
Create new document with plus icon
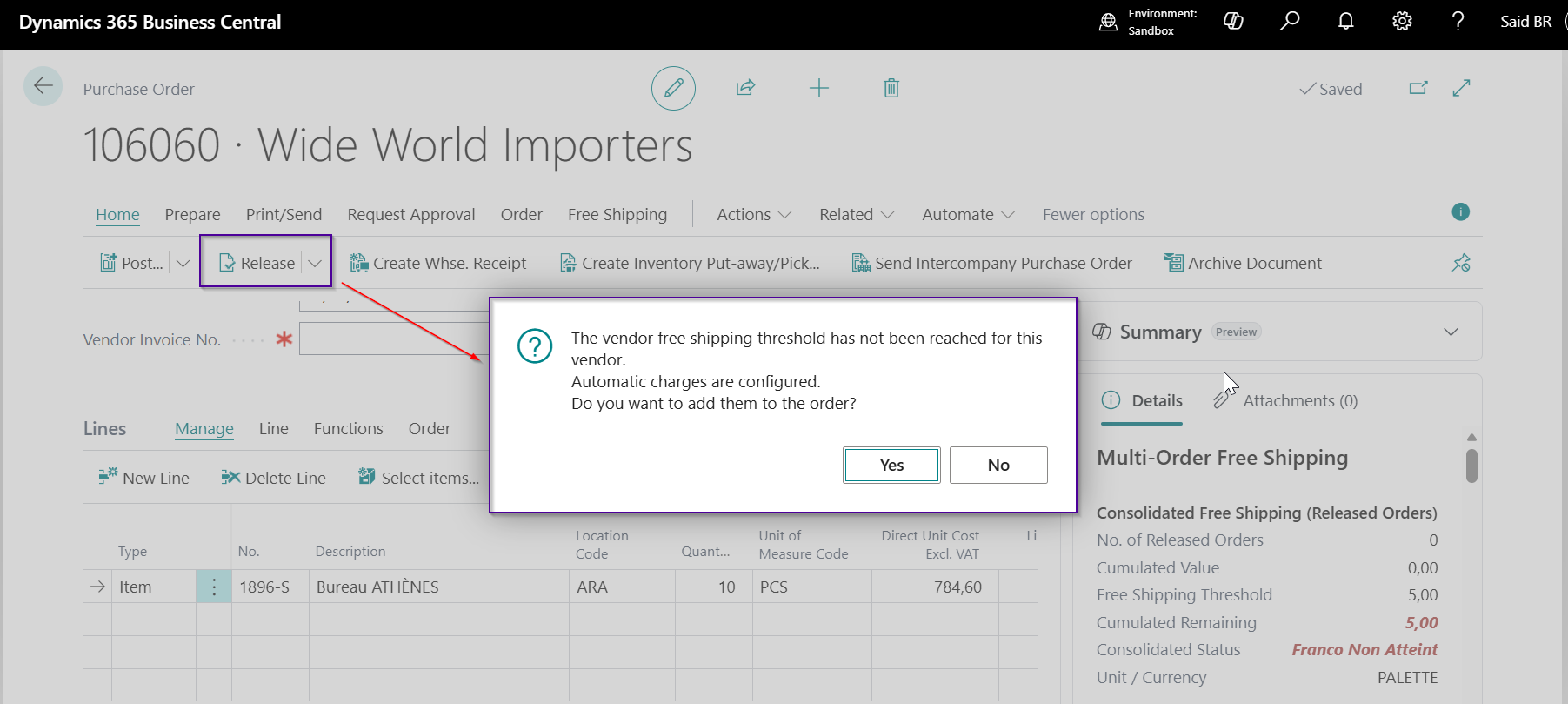click(x=818, y=88)
